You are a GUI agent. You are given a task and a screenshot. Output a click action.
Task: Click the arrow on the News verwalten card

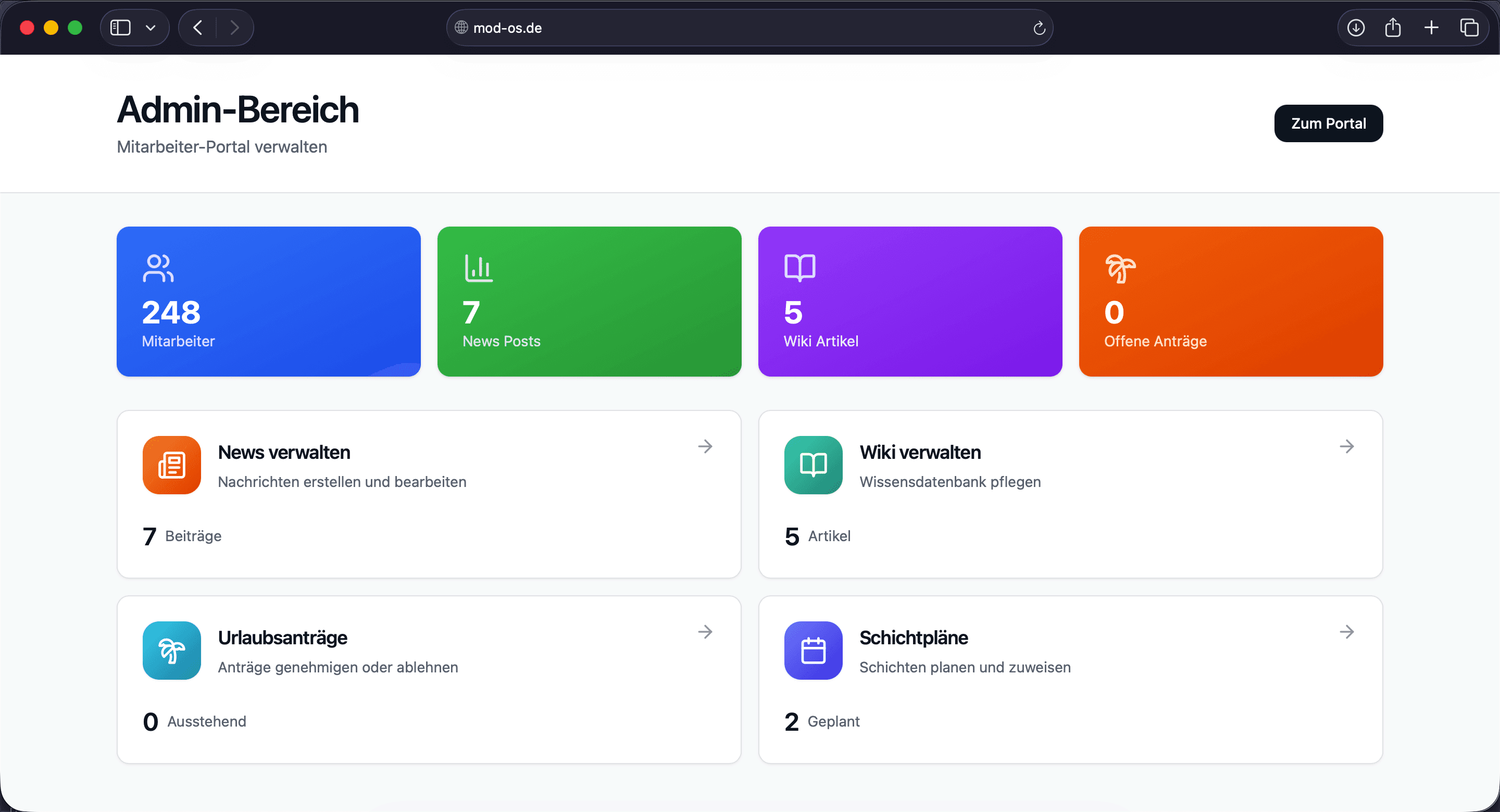(705, 446)
